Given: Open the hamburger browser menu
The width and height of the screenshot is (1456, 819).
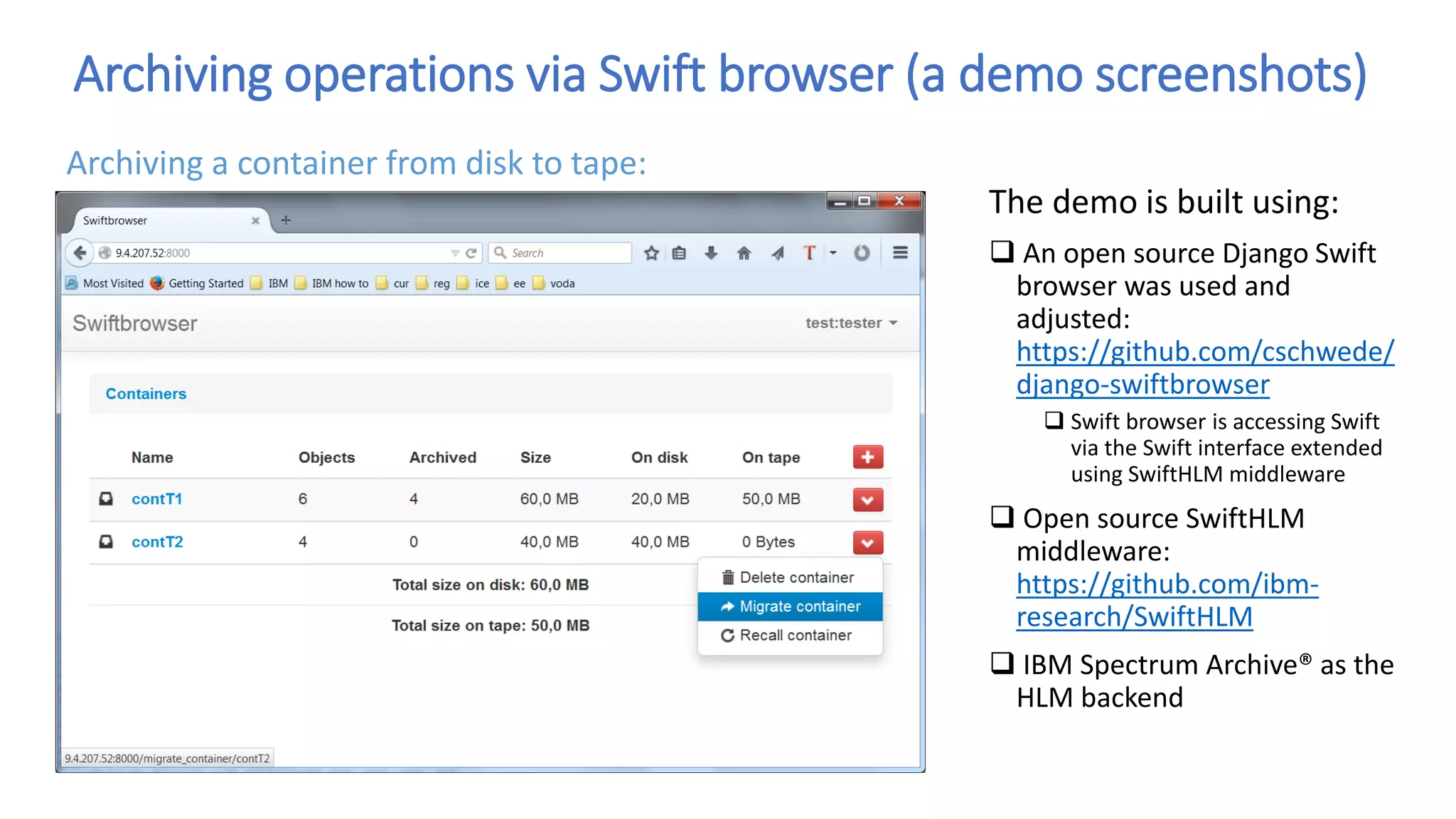Looking at the screenshot, I should (900, 253).
